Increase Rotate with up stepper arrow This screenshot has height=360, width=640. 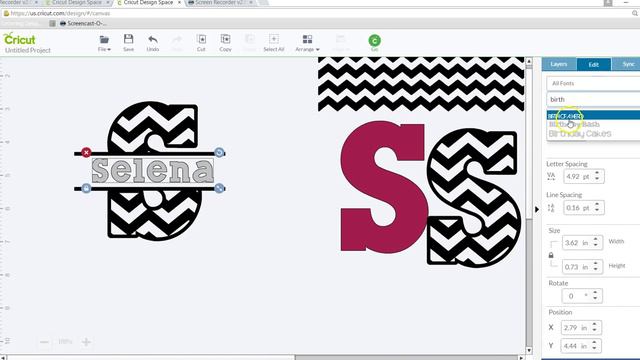coord(595,293)
